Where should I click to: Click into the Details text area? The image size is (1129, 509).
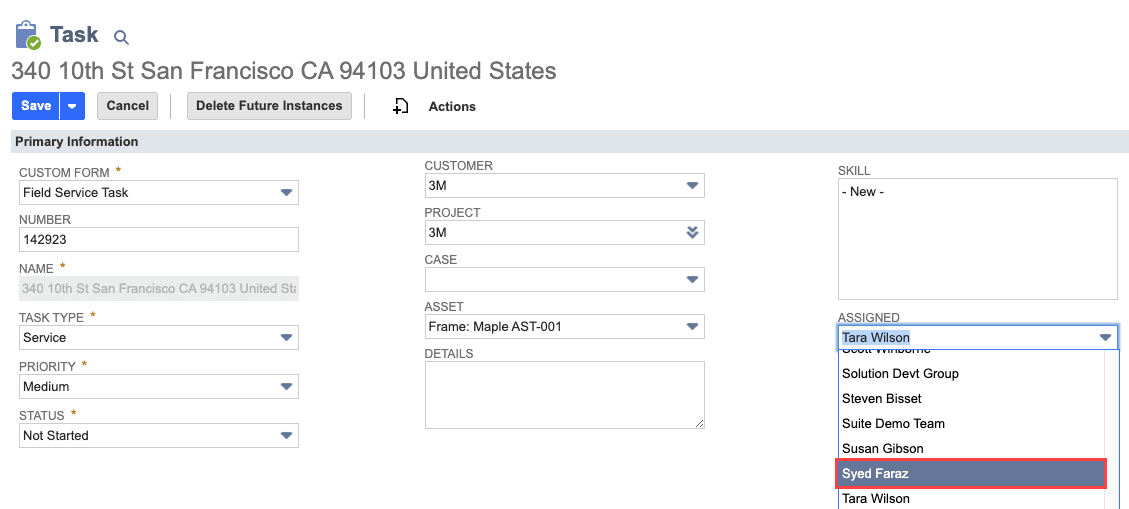point(564,395)
